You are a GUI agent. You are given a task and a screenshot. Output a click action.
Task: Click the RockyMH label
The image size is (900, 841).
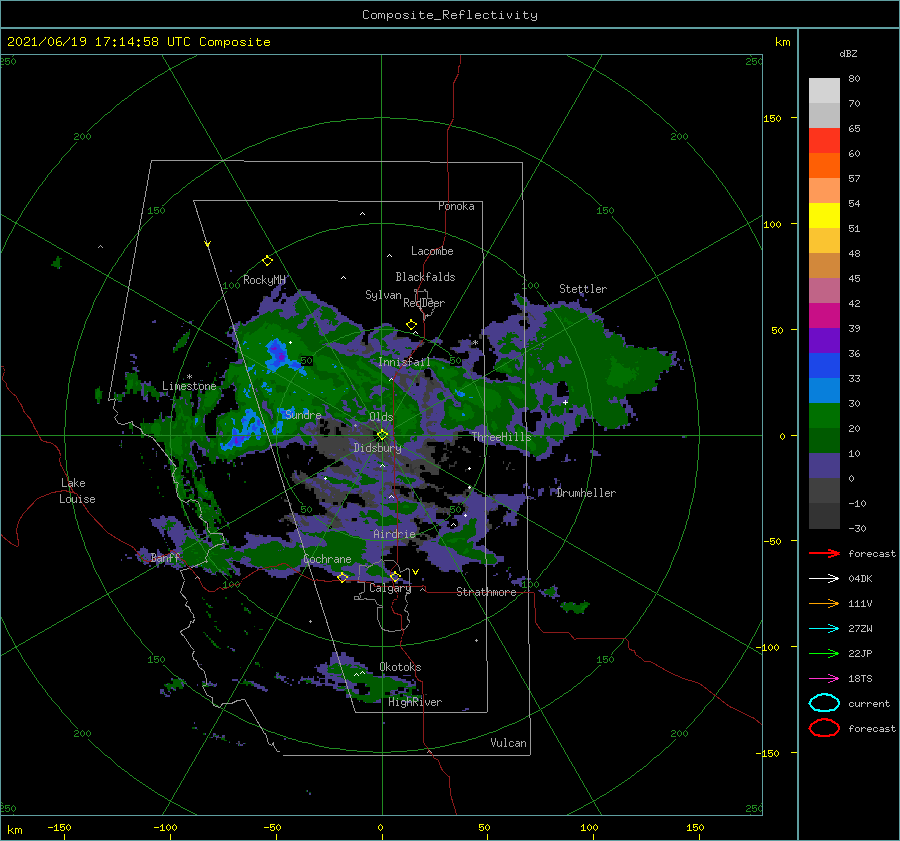pos(264,280)
